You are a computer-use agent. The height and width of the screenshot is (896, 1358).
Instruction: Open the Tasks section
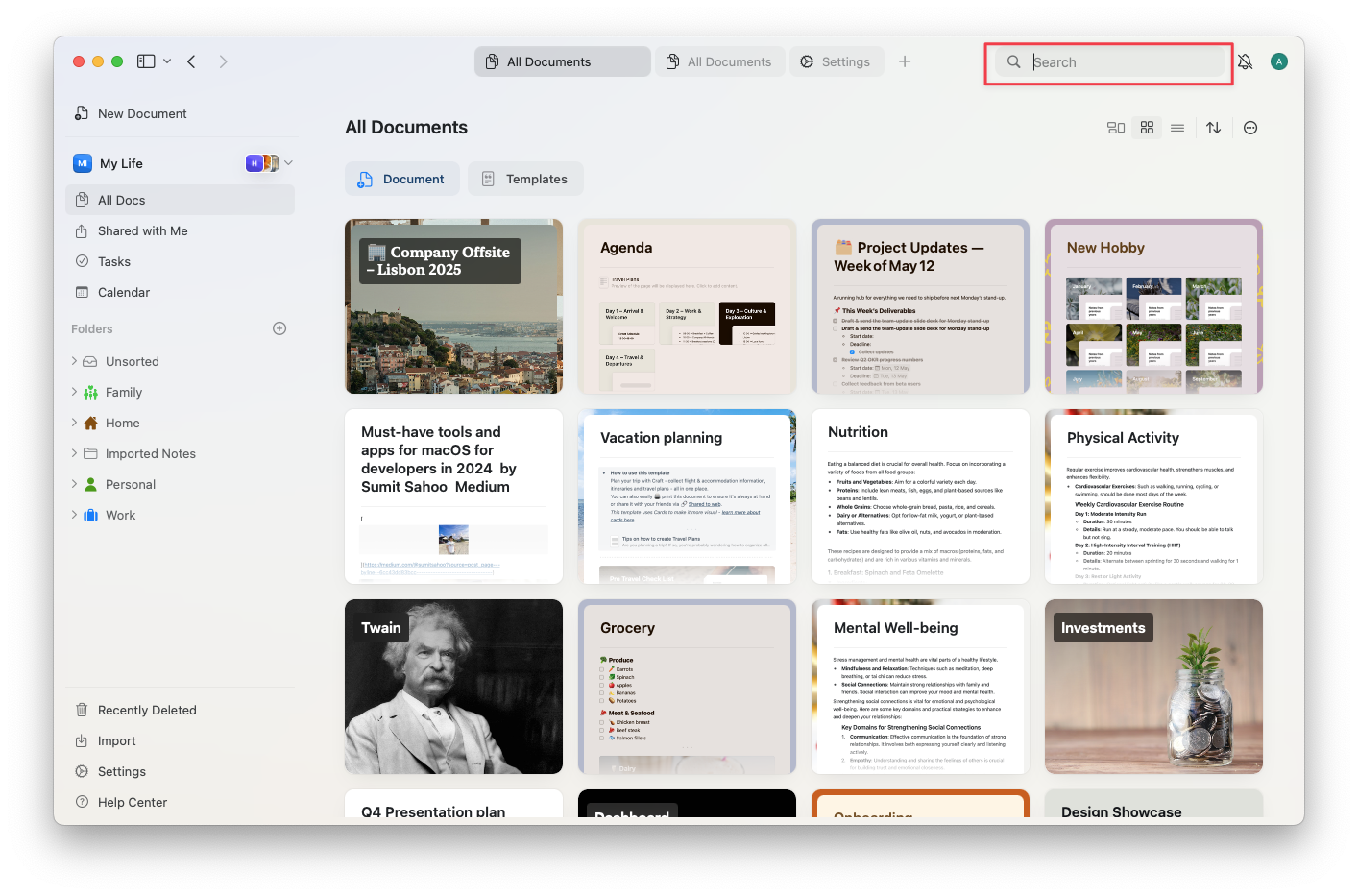[x=181, y=261]
